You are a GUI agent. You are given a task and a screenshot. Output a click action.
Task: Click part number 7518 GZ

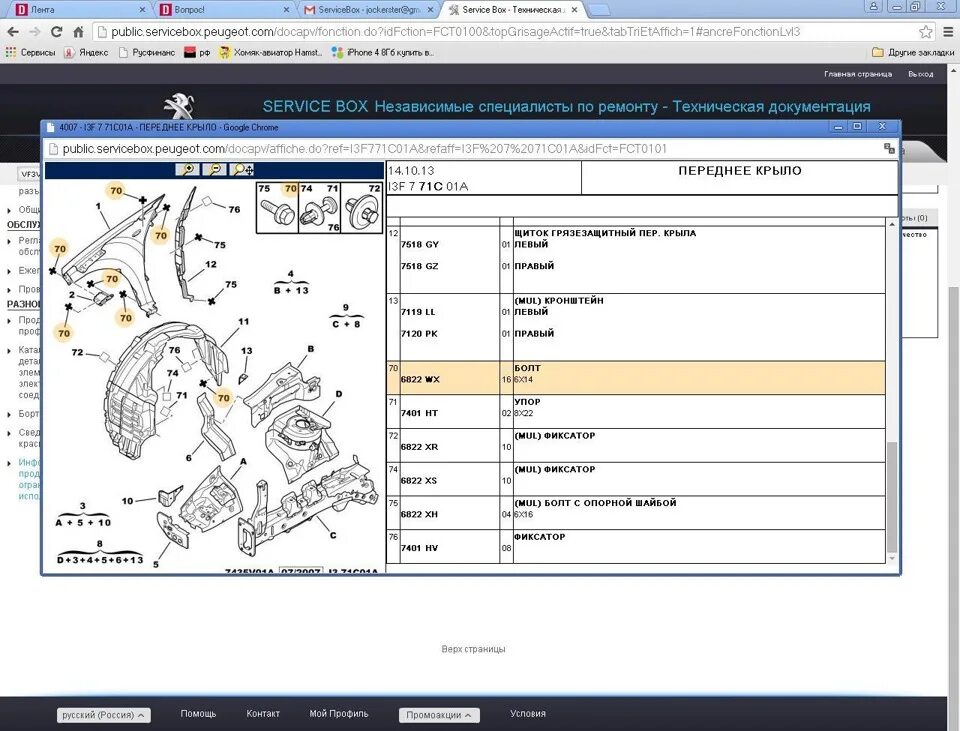[x=419, y=266]
